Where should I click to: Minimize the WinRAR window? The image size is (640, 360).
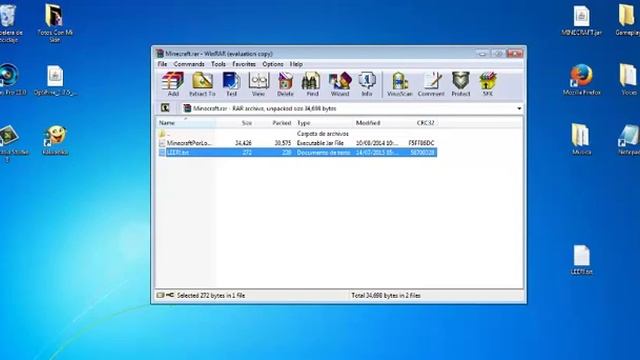point(483,53)
